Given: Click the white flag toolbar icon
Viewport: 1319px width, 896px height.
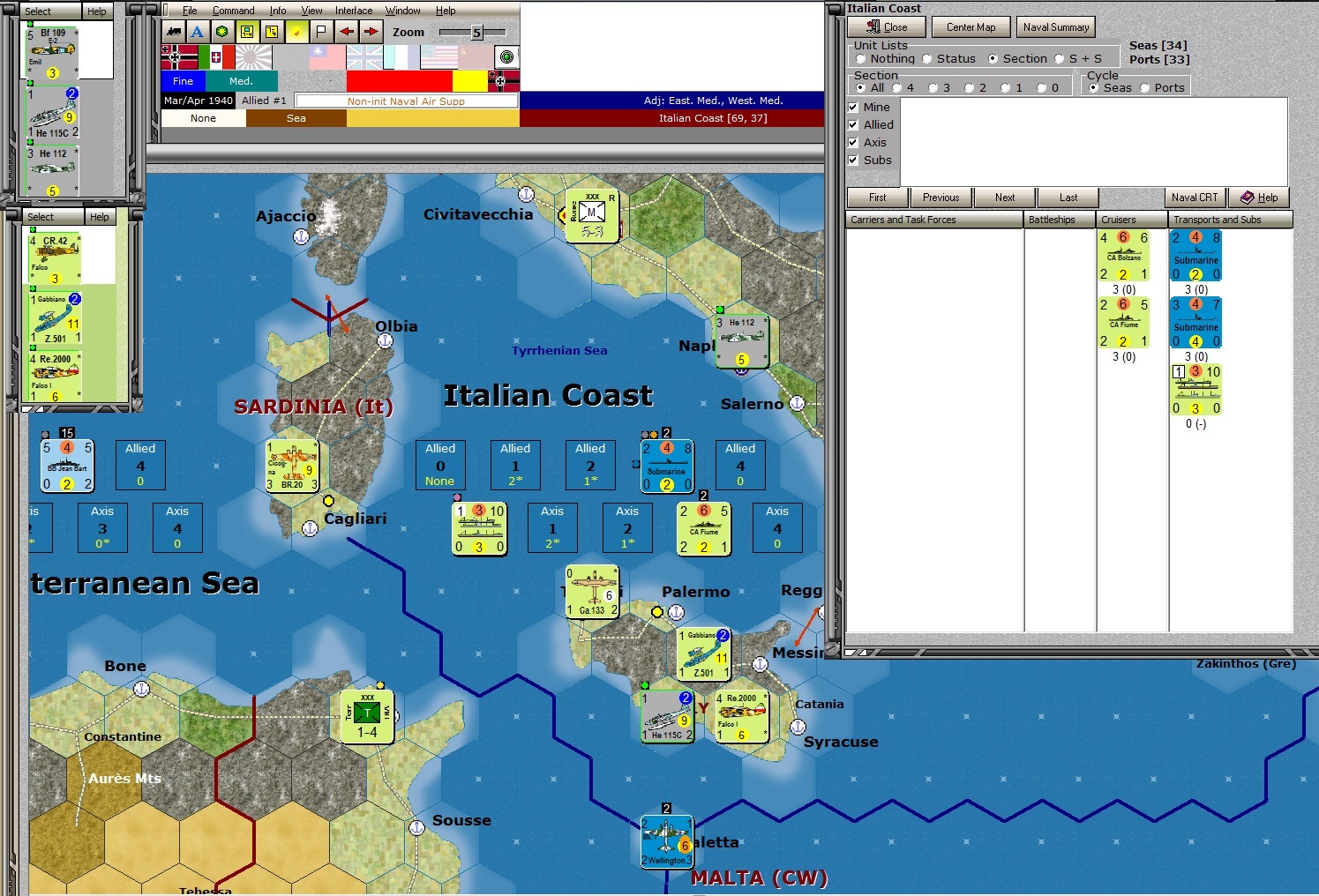Looking at the screenshot, I should pyautogui.click(x=321, y=32).
